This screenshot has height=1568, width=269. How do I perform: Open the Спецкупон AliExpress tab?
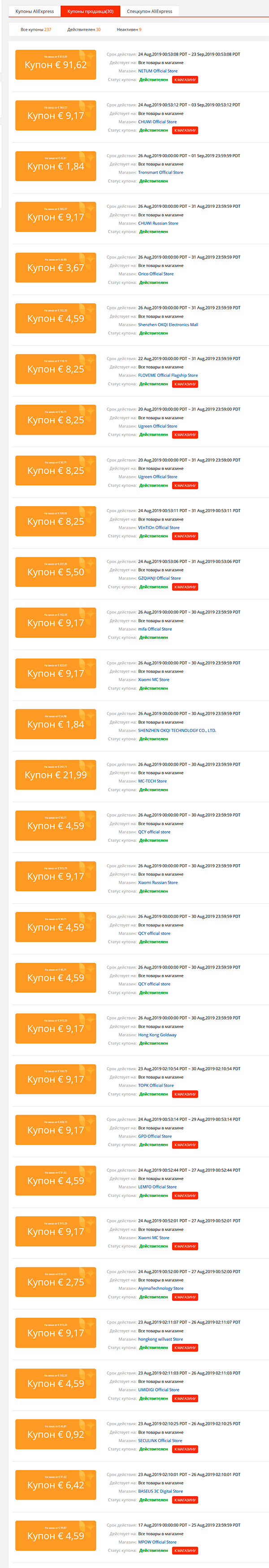coord(149,12)
